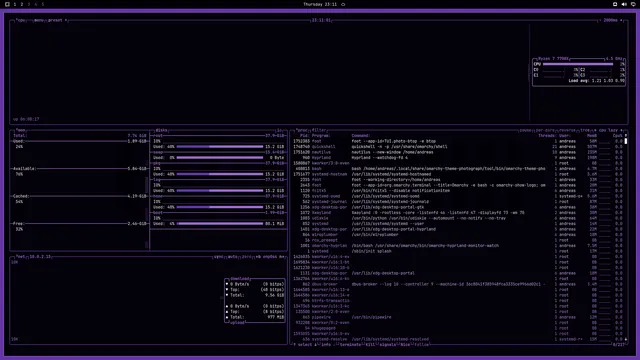
Task: Select the khugepaged process row
Action: coord(458,328)
